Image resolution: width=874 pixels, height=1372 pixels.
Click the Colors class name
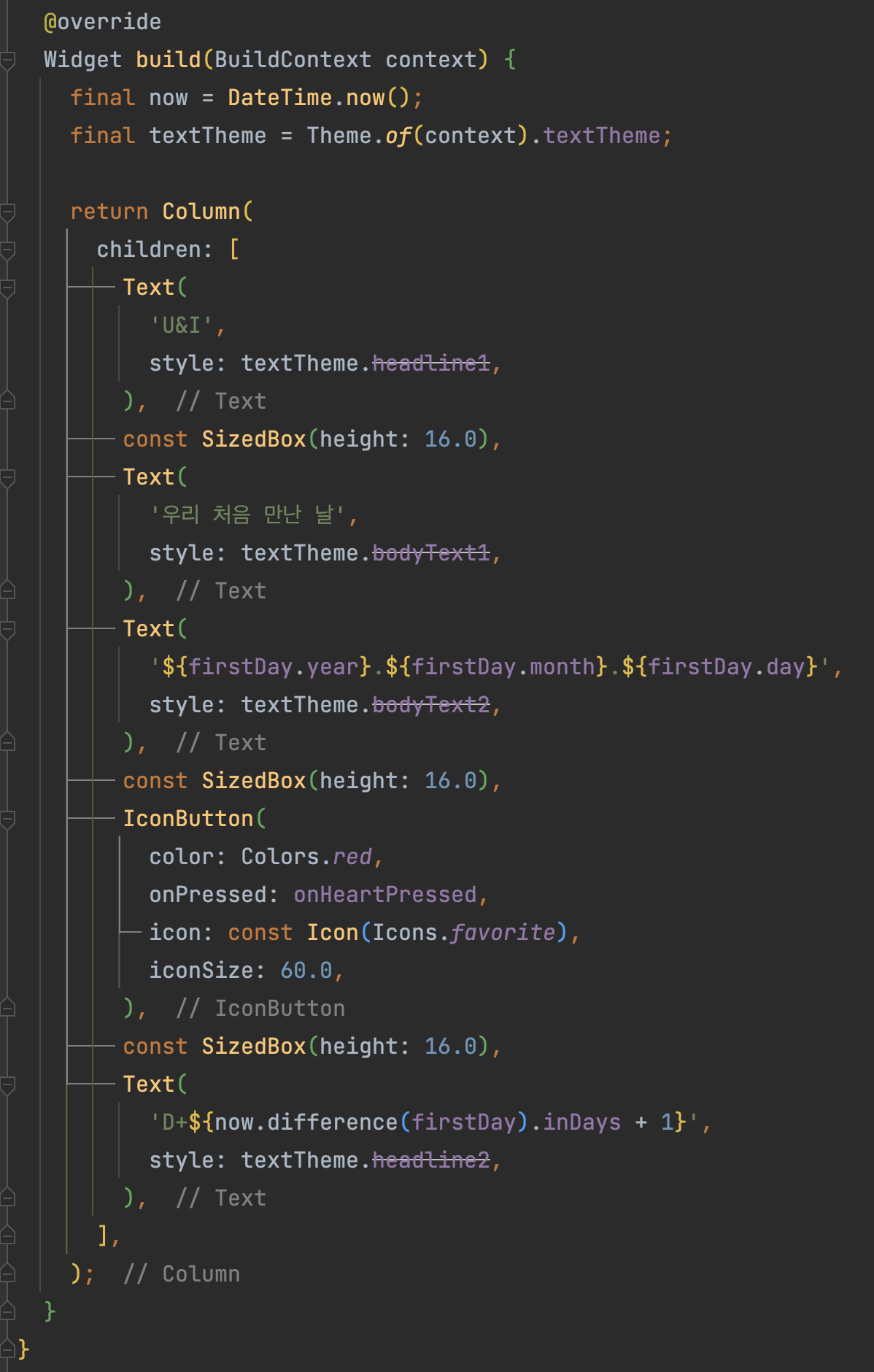[x=280, y=857]
